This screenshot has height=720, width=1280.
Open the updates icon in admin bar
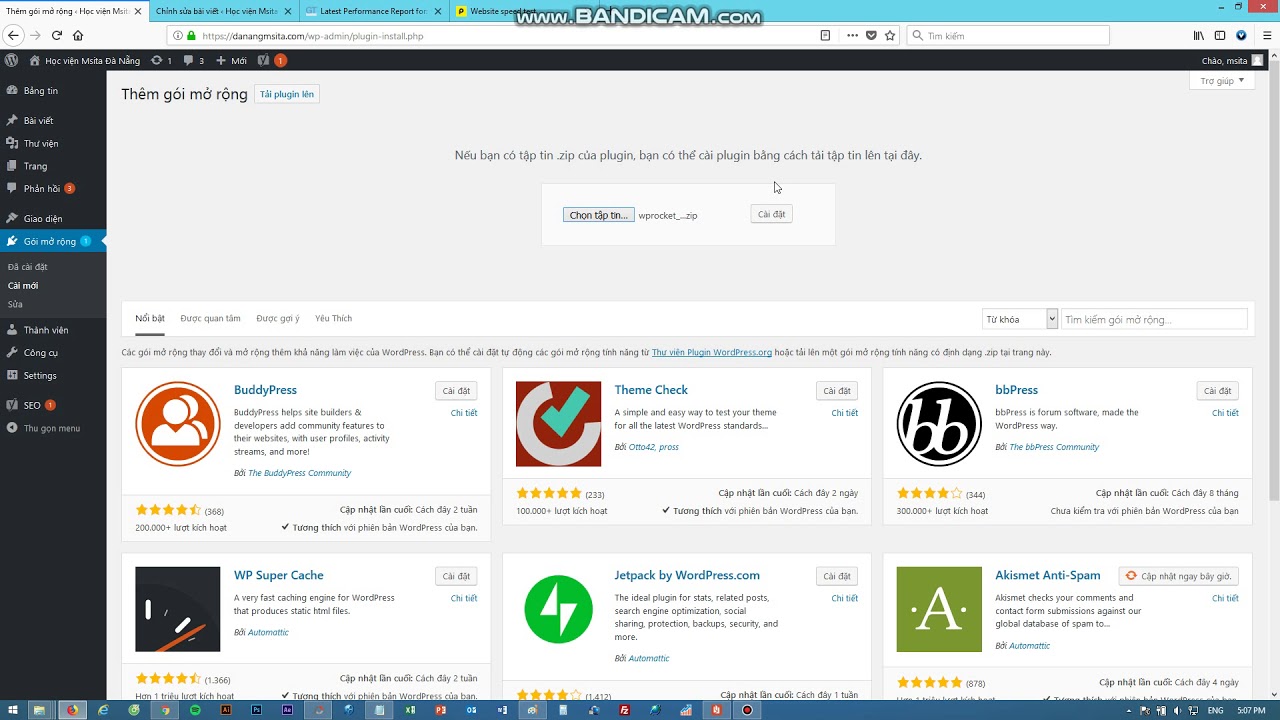coord(161,60)
